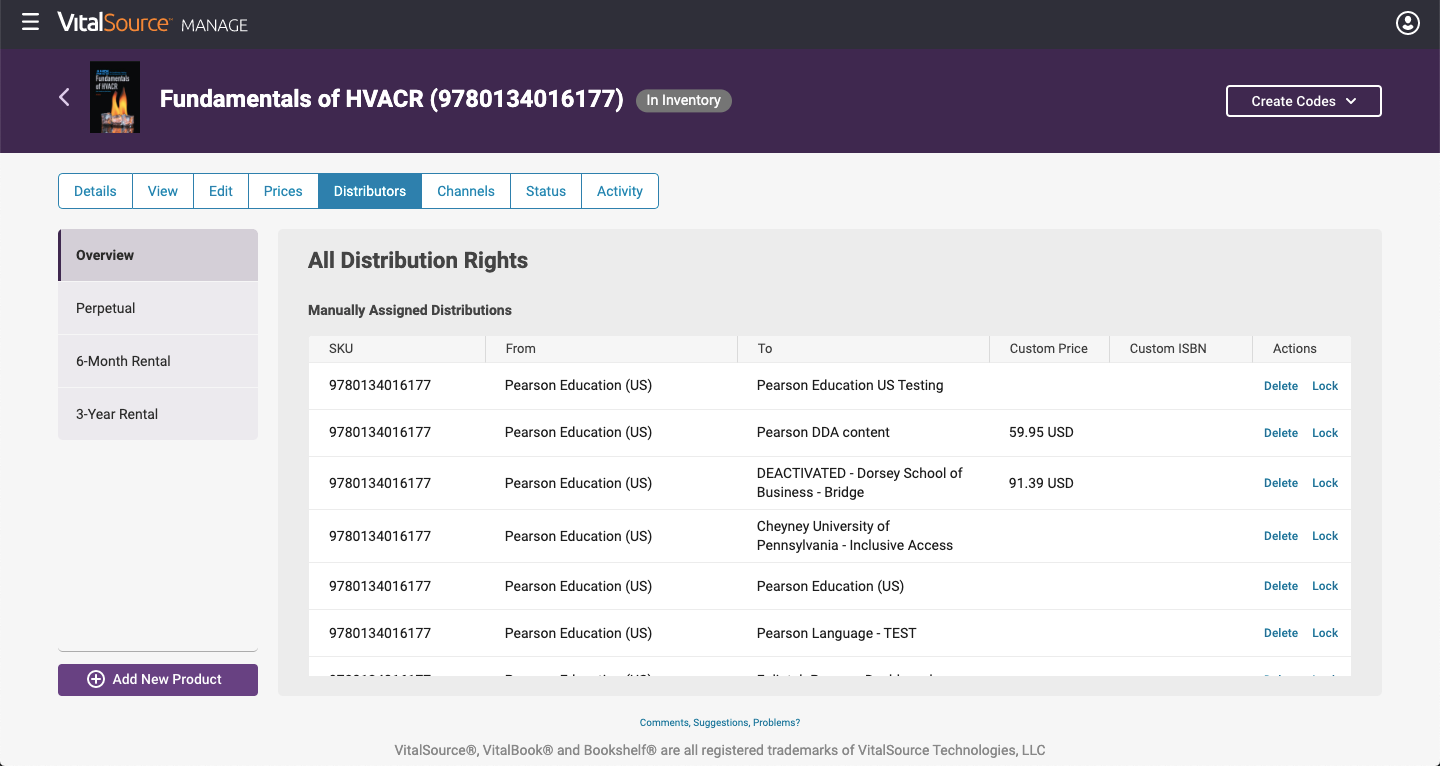This screenshot has height=766, width=1440.
Task: Switch to the Channels tab
Action: click(465, 190)
